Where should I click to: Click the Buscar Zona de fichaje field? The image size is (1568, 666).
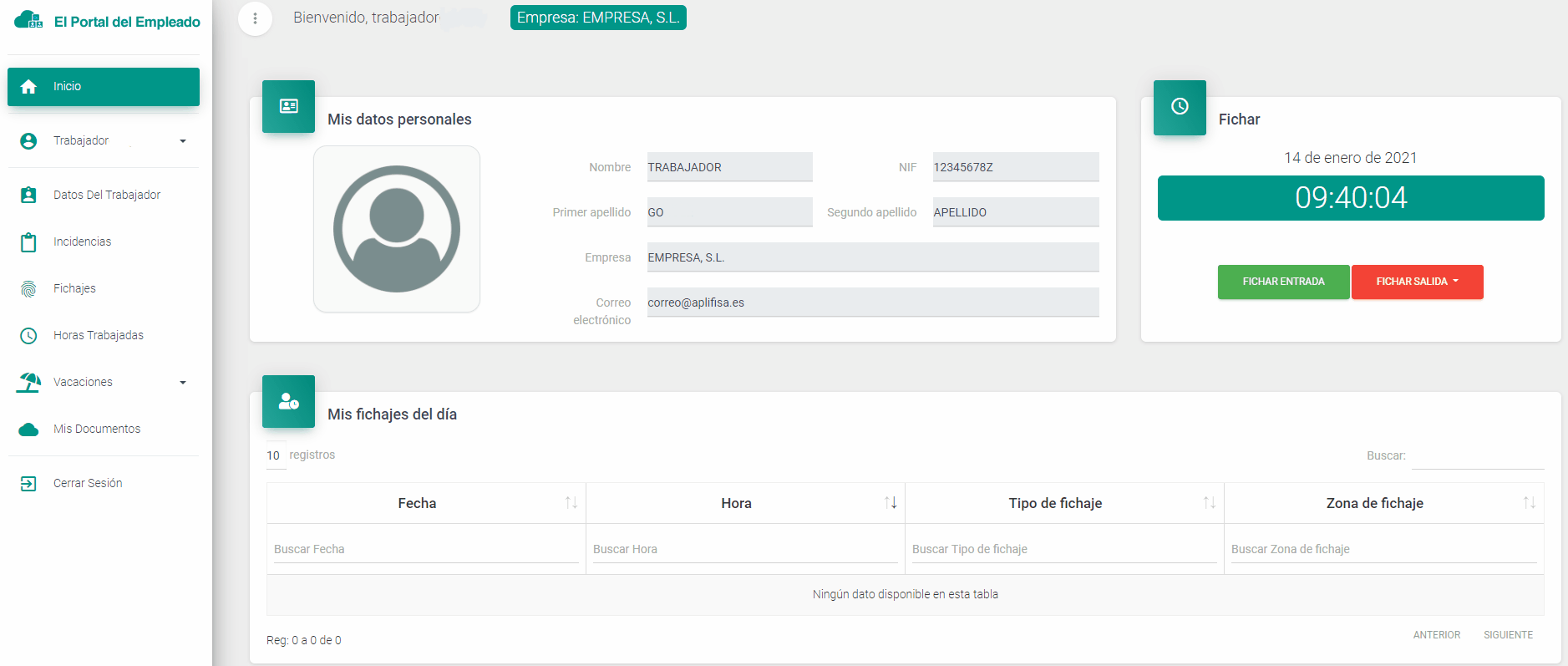pyautogui.click(x=1383, y=549)
